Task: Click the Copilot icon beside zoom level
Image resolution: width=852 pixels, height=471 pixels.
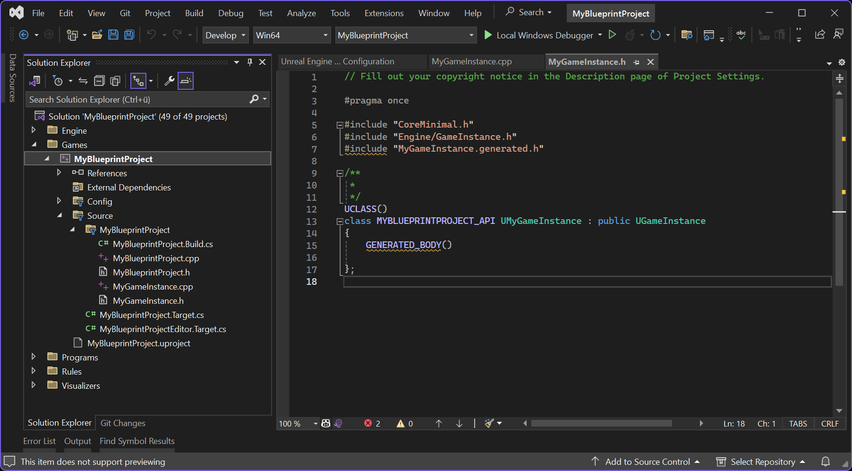Action: [326, 423]
